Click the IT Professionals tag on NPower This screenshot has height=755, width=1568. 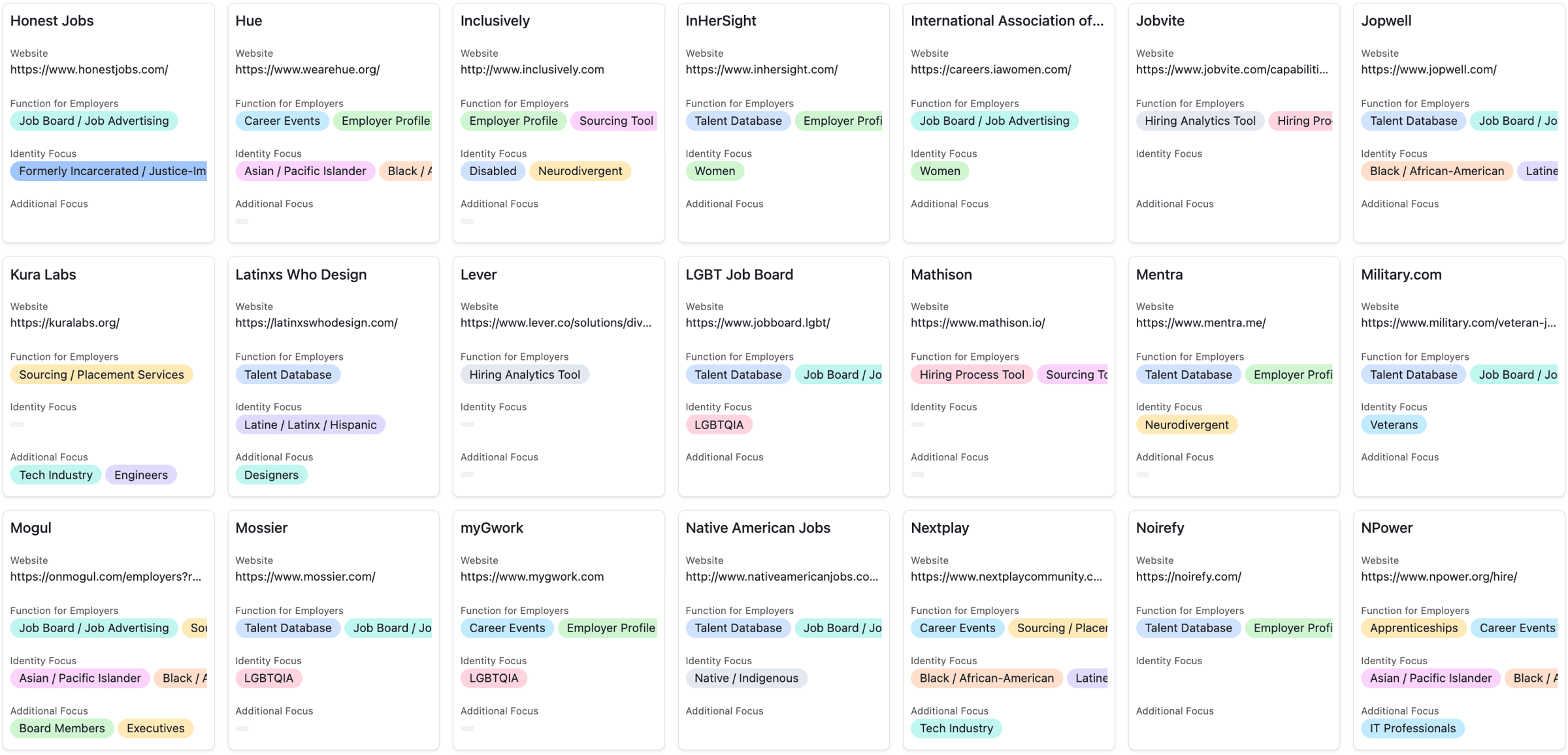click(x=1412, y=728)
